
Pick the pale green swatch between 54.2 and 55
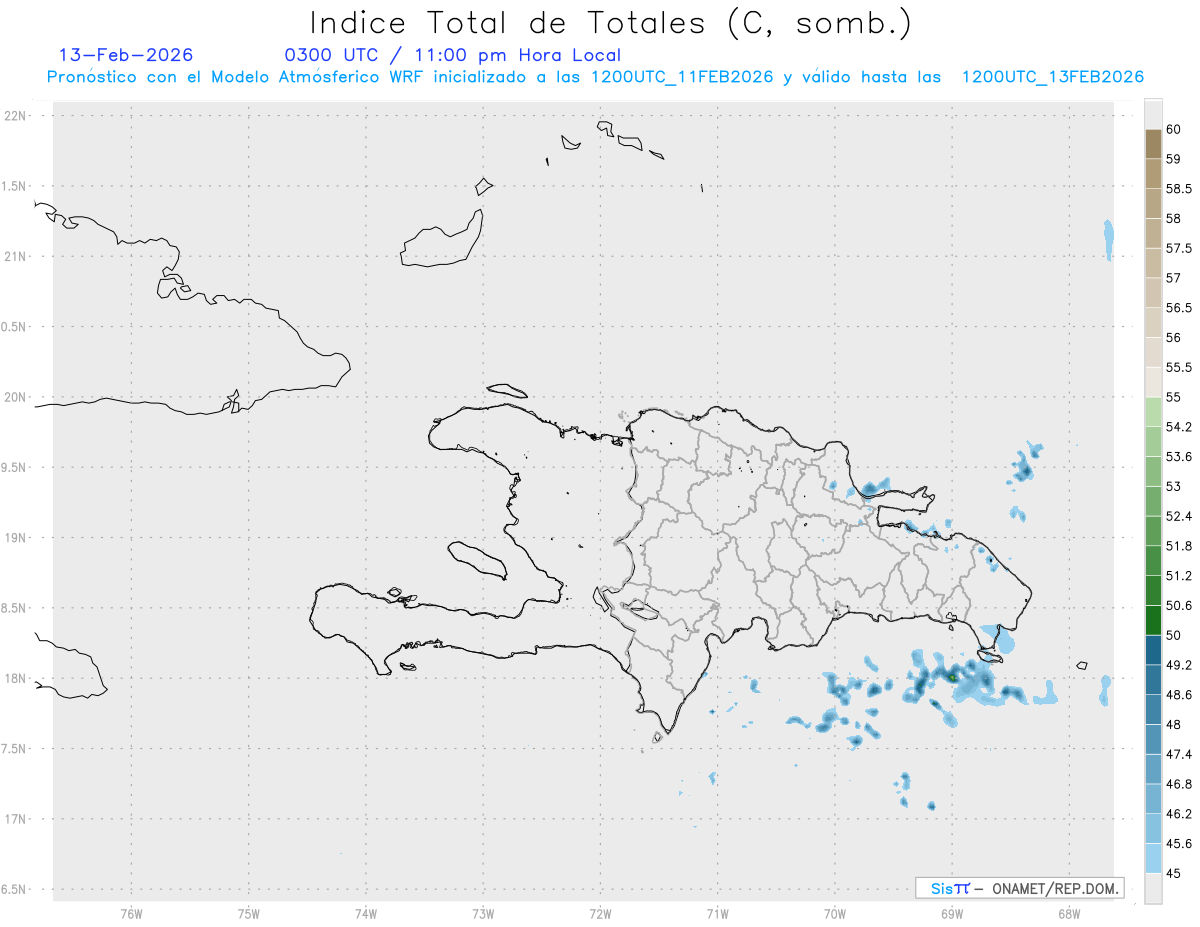1153,412
